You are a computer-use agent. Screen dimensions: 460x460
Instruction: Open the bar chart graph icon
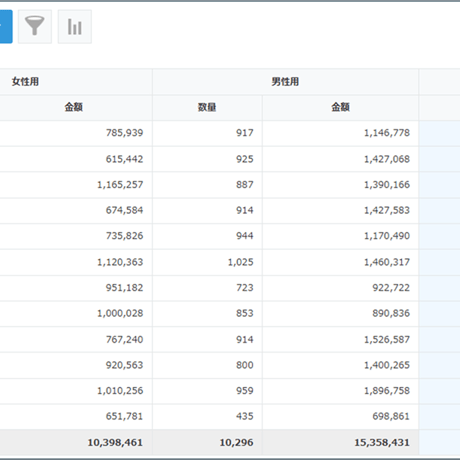pos(75,27)
